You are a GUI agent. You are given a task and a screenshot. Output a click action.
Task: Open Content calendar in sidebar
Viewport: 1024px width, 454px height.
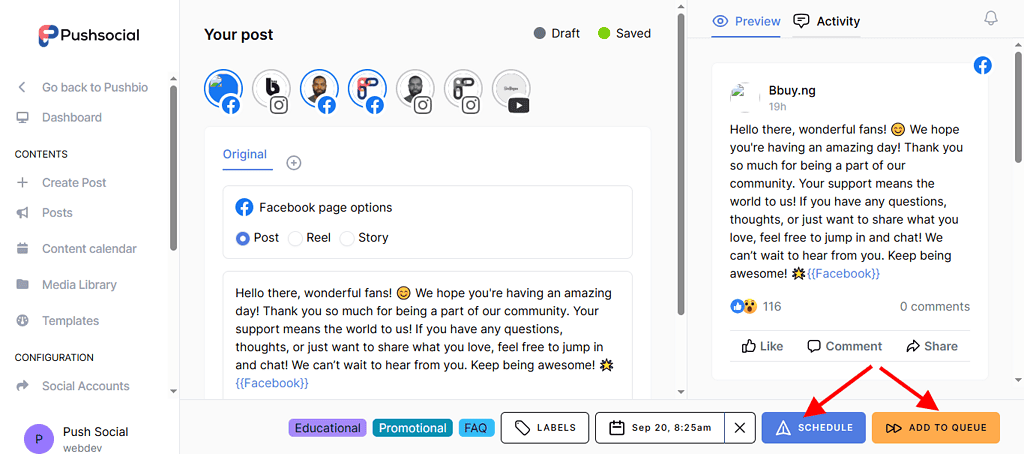click(x=89, y=249)
